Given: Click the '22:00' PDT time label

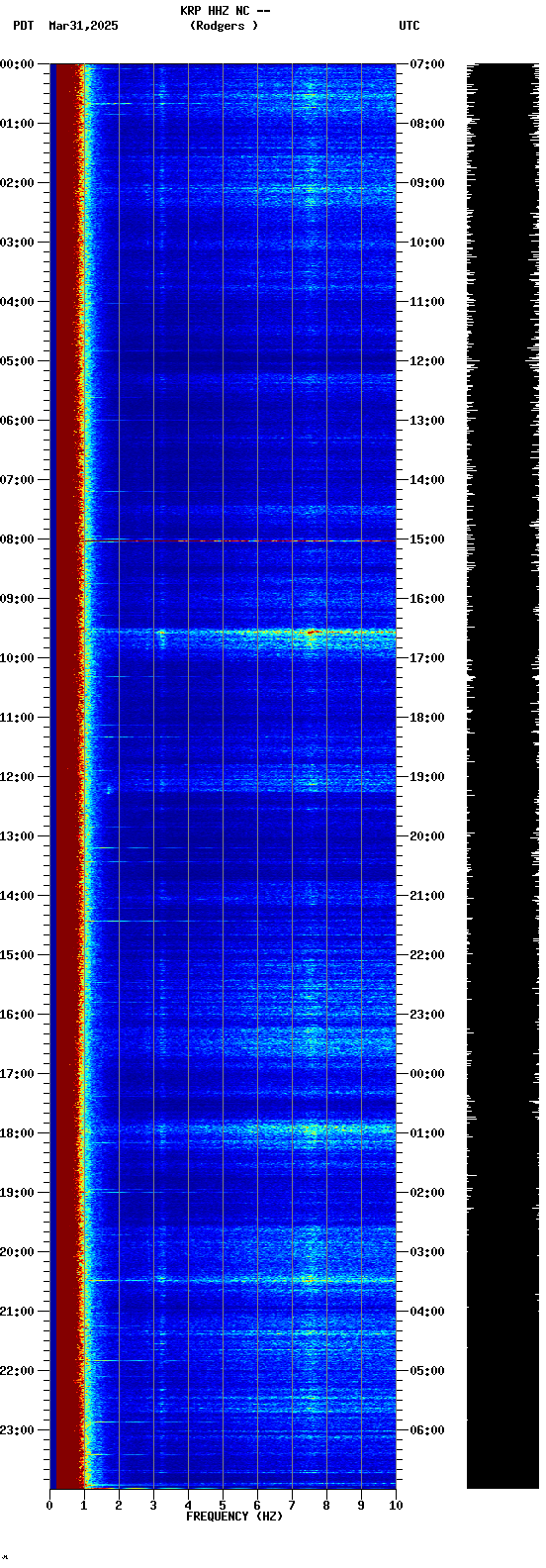Looking at the screenshot, I should 18,1371.
